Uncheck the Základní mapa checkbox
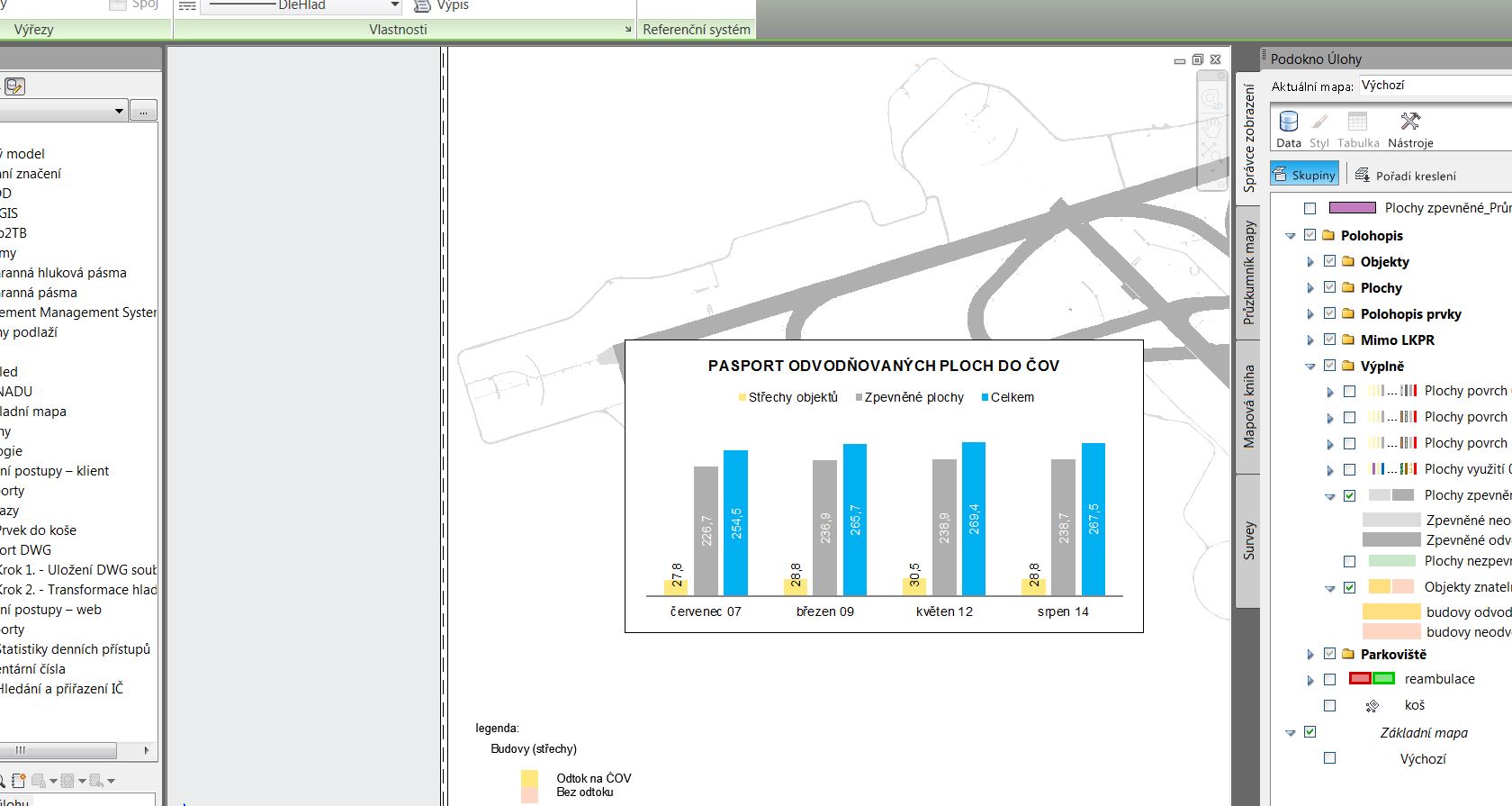 point(1309,732)
